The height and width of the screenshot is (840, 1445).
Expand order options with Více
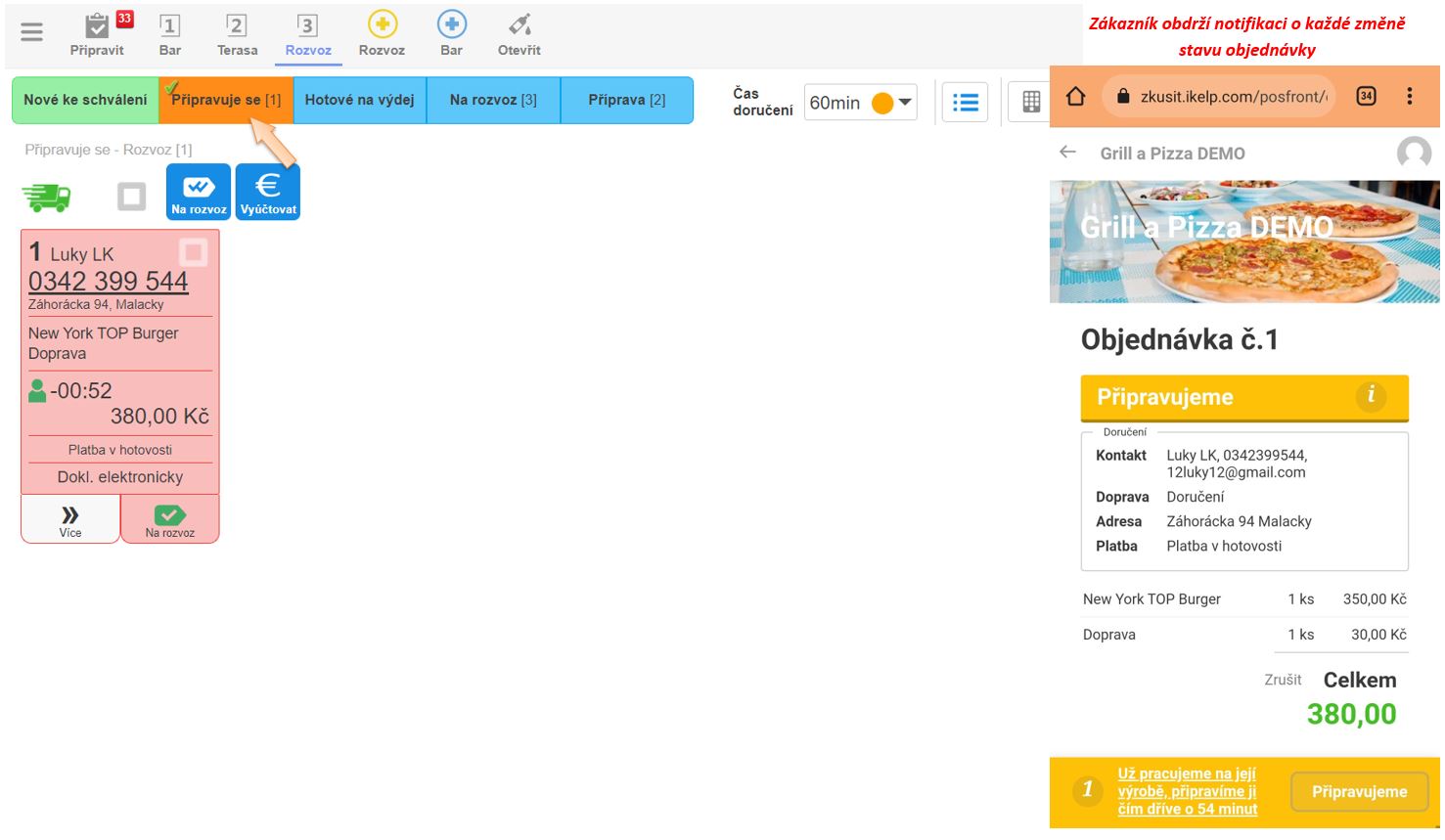[70, 519]
